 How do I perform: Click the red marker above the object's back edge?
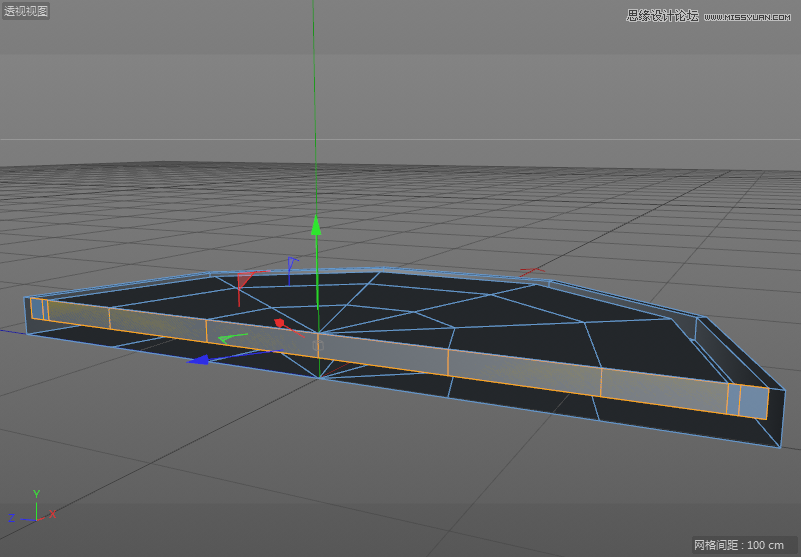(x=530, y=271)
